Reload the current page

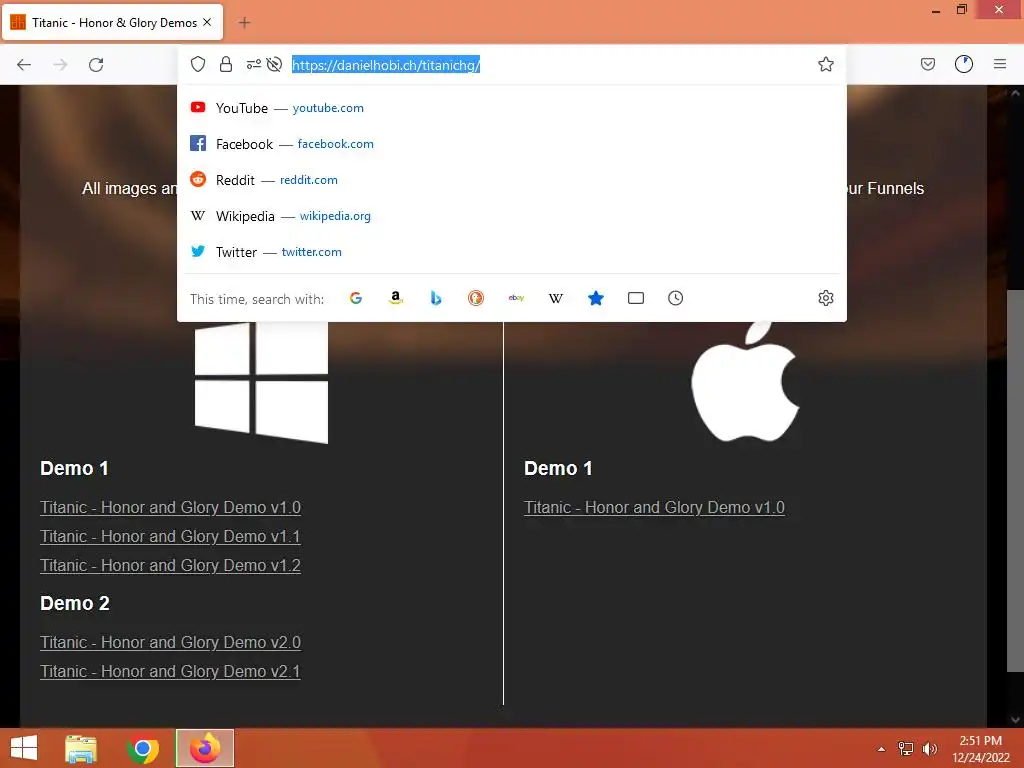point(96,64)
